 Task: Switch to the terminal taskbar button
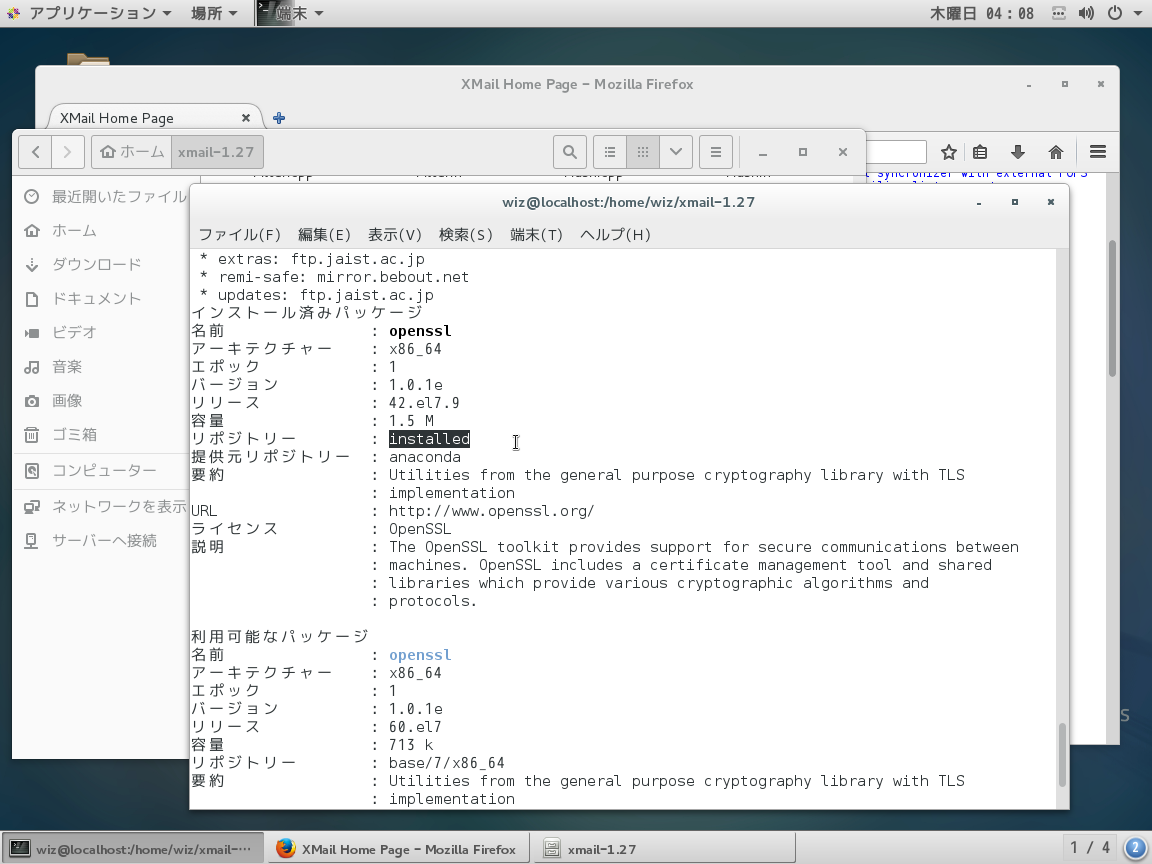[132, 849]
